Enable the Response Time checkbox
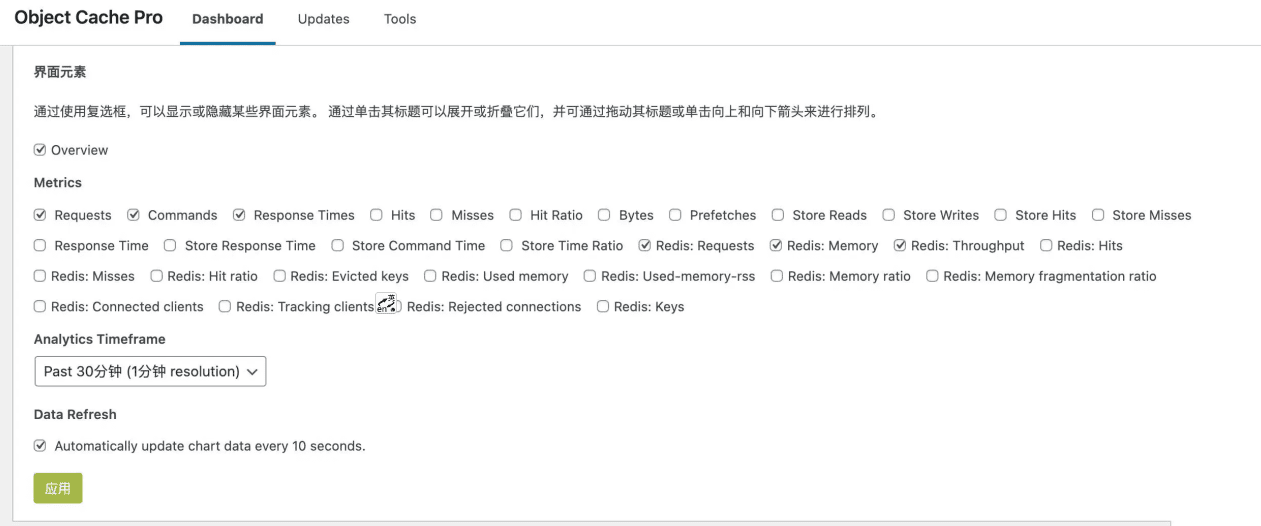Viewport: 1261px width, 526px height. click(40, 245)
